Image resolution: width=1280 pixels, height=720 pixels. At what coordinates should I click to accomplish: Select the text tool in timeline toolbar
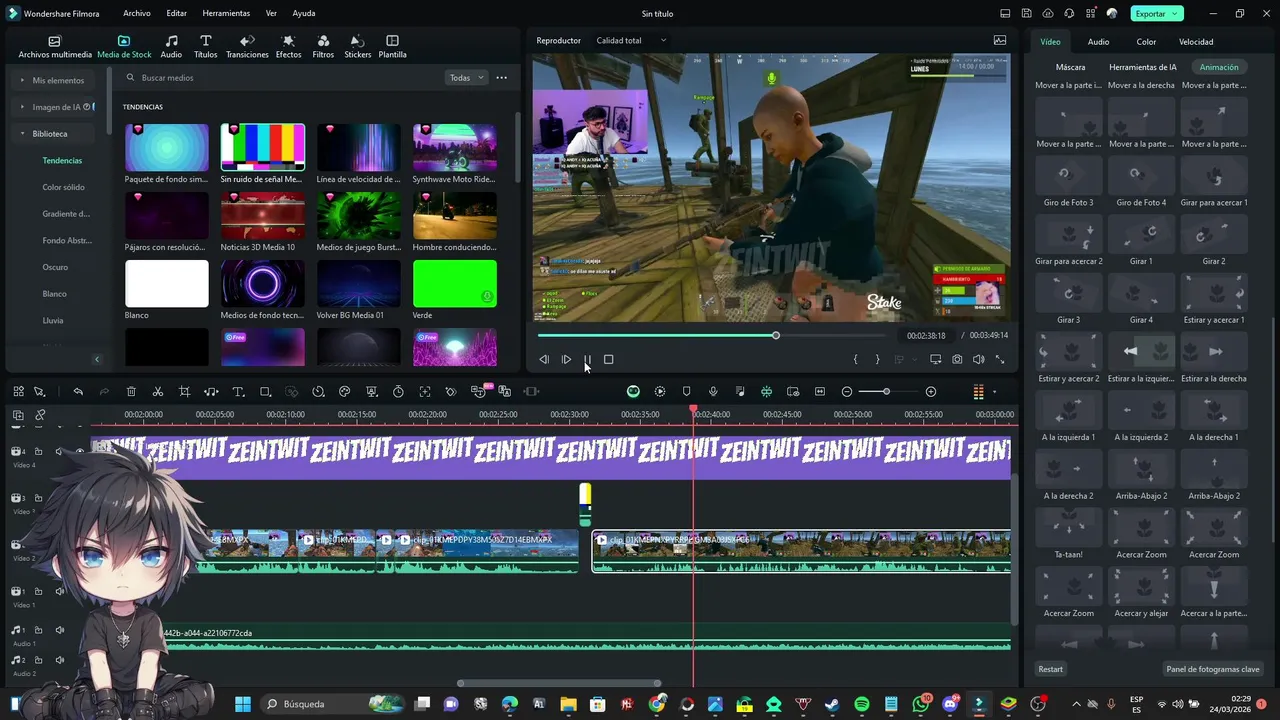[x=238, y=392]
